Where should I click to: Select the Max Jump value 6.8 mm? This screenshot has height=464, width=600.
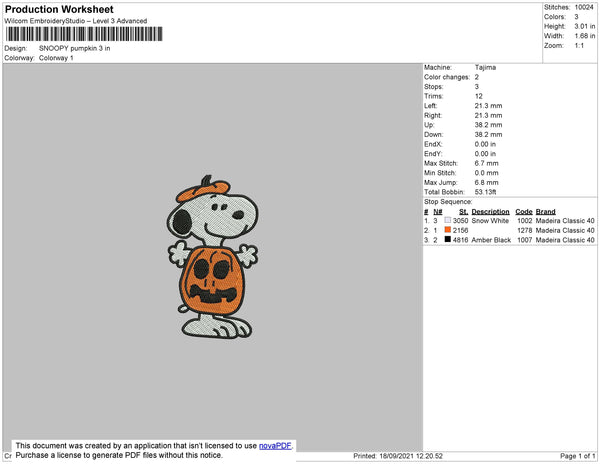click(x=486, y=182)
